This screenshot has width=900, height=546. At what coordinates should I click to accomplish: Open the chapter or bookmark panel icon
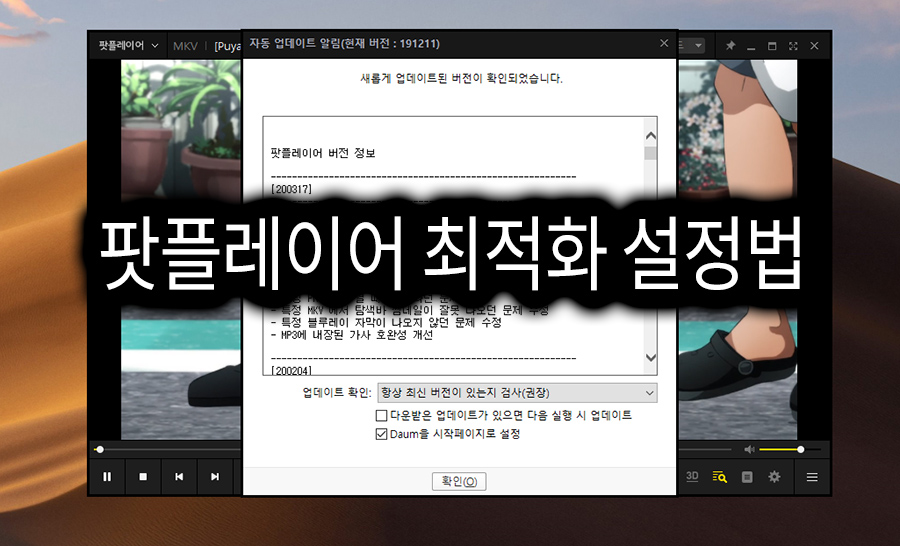pos(747,477)
